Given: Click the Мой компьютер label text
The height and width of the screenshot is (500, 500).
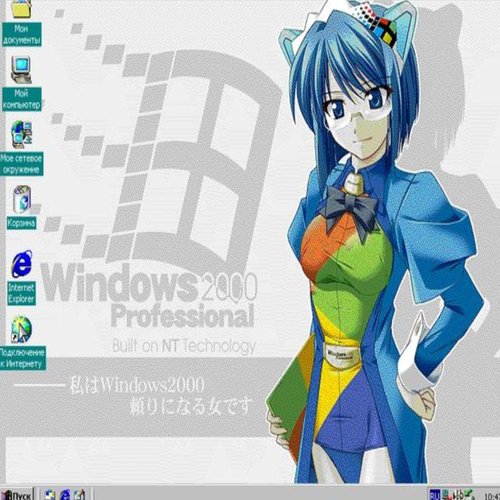Looking at the screenshot, I should tap(22, 99).
